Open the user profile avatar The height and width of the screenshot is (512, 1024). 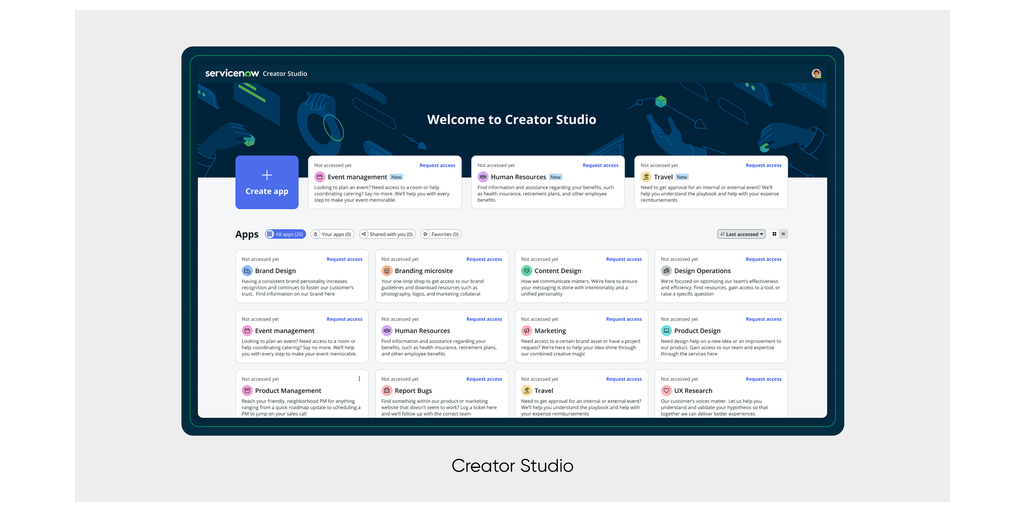(816, 74)
